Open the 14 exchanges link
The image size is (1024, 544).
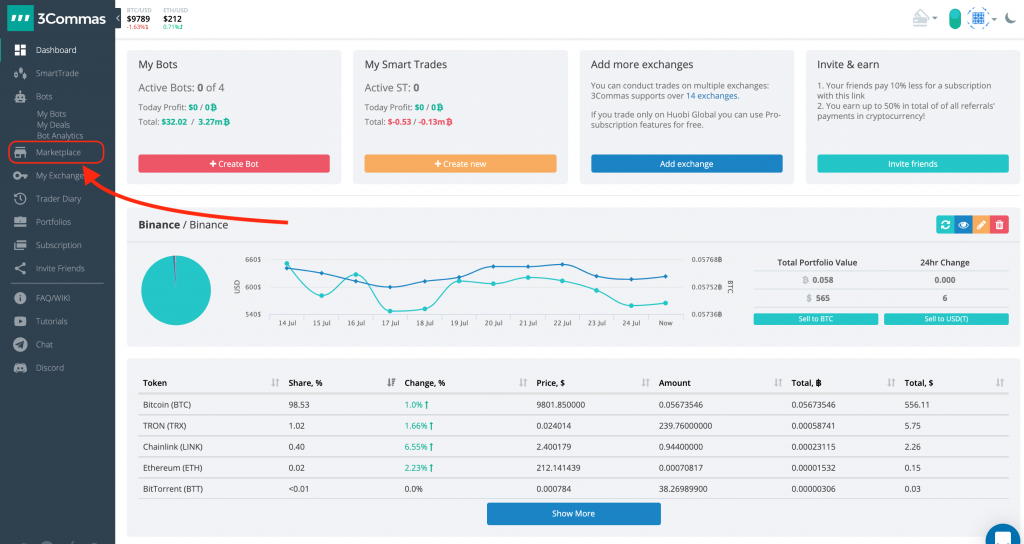[712, 96]
